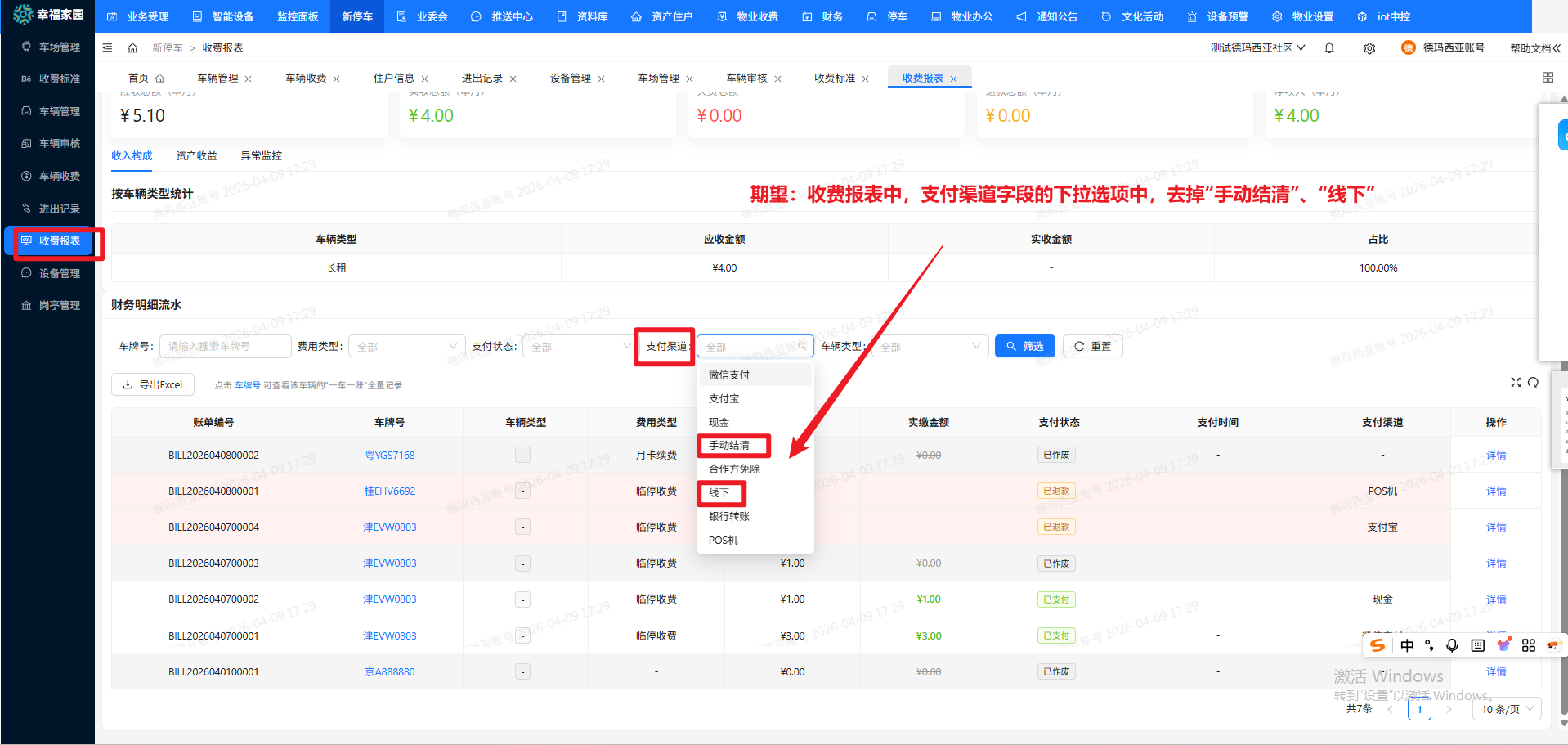The image size is (1568, 745).
Task: Open the tab grid icon at right
Action: pyautogui.click(x=1548, y=78)
